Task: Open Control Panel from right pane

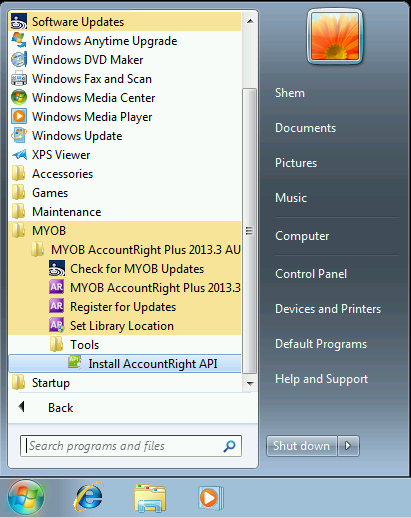Action: (311, 274)
